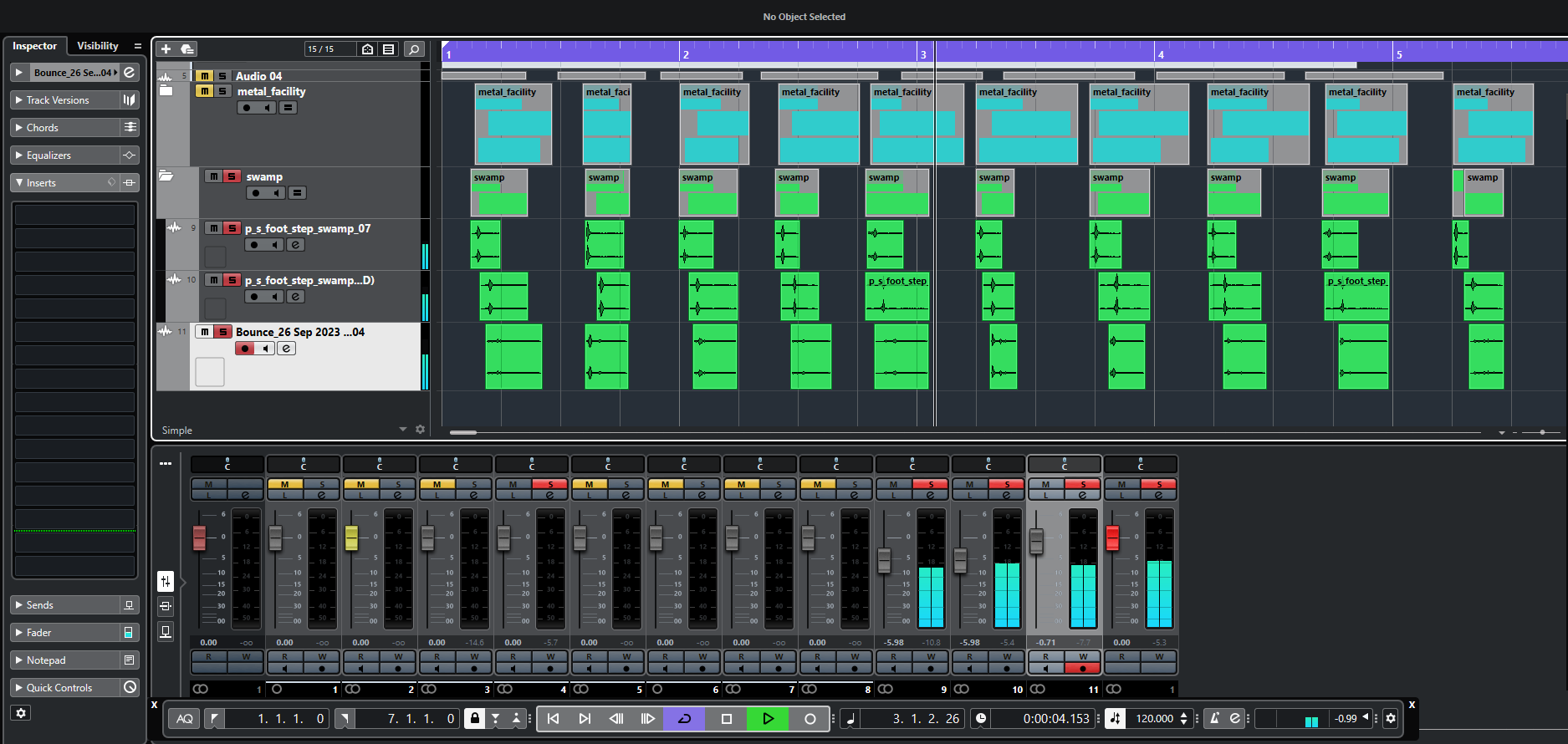Disable record on Bounce_26 track
Image resolution: width=1568 pixels, height=744 pixels.
pos(245,349)
